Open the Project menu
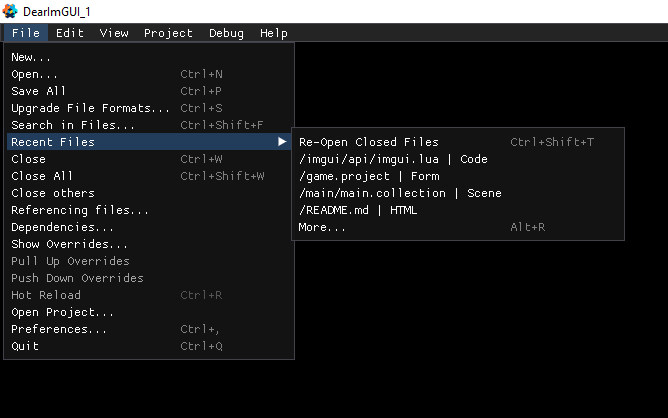Screen dimensions: 668x418 168,33
